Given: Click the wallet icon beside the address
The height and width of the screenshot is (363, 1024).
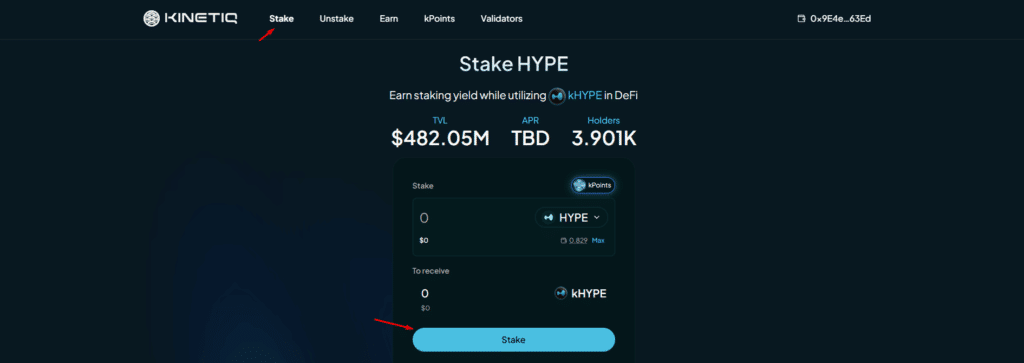Looking at the screenshot, I should (801, 19).
